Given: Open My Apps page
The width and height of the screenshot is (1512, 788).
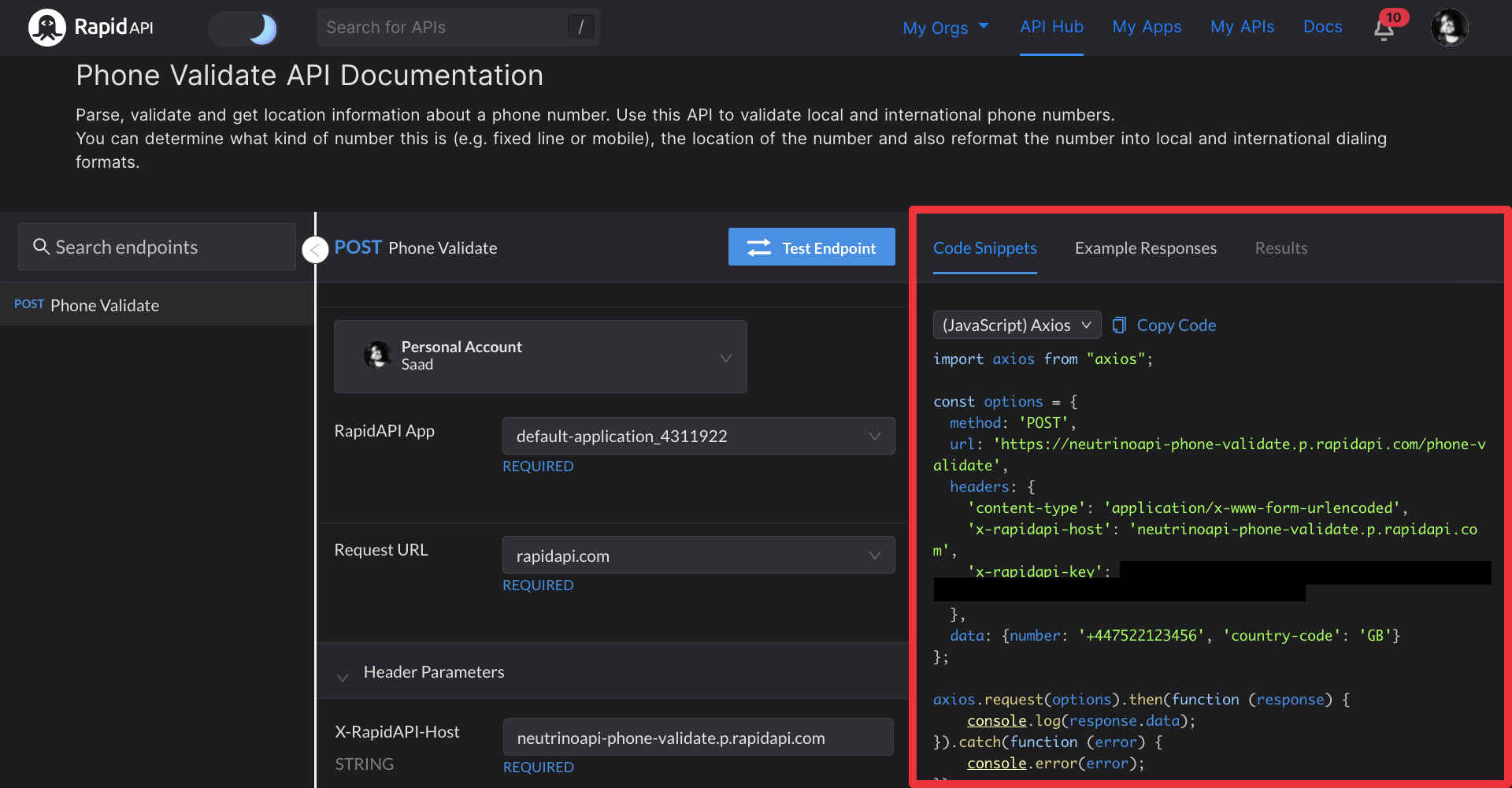Looking at the screenshot, I should [1147, 27].
